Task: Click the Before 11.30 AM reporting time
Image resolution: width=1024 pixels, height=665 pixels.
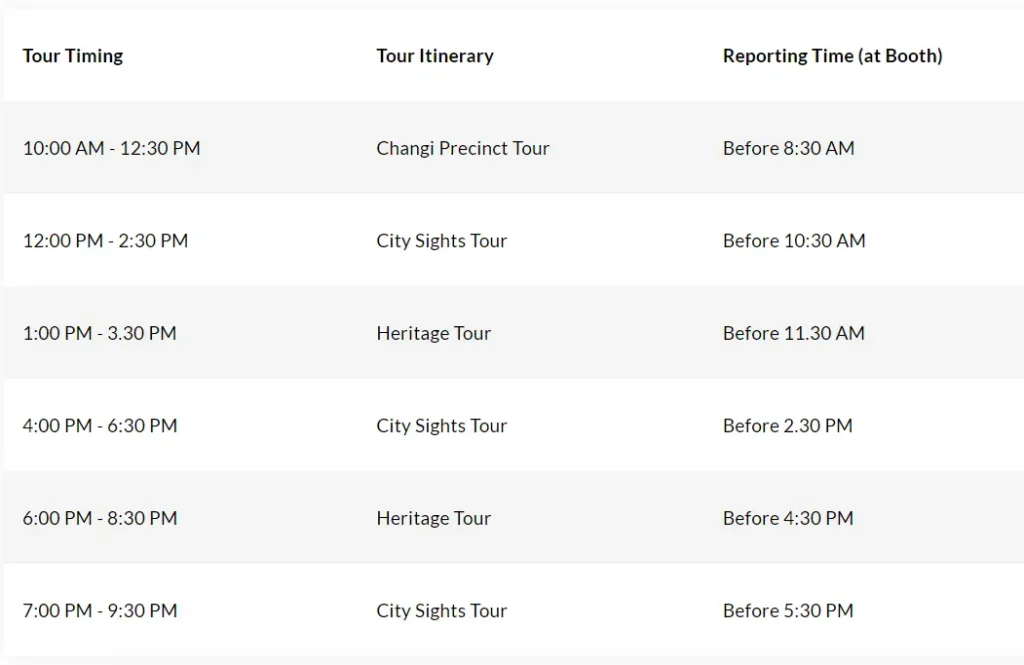Action: [x=793, y=333]
